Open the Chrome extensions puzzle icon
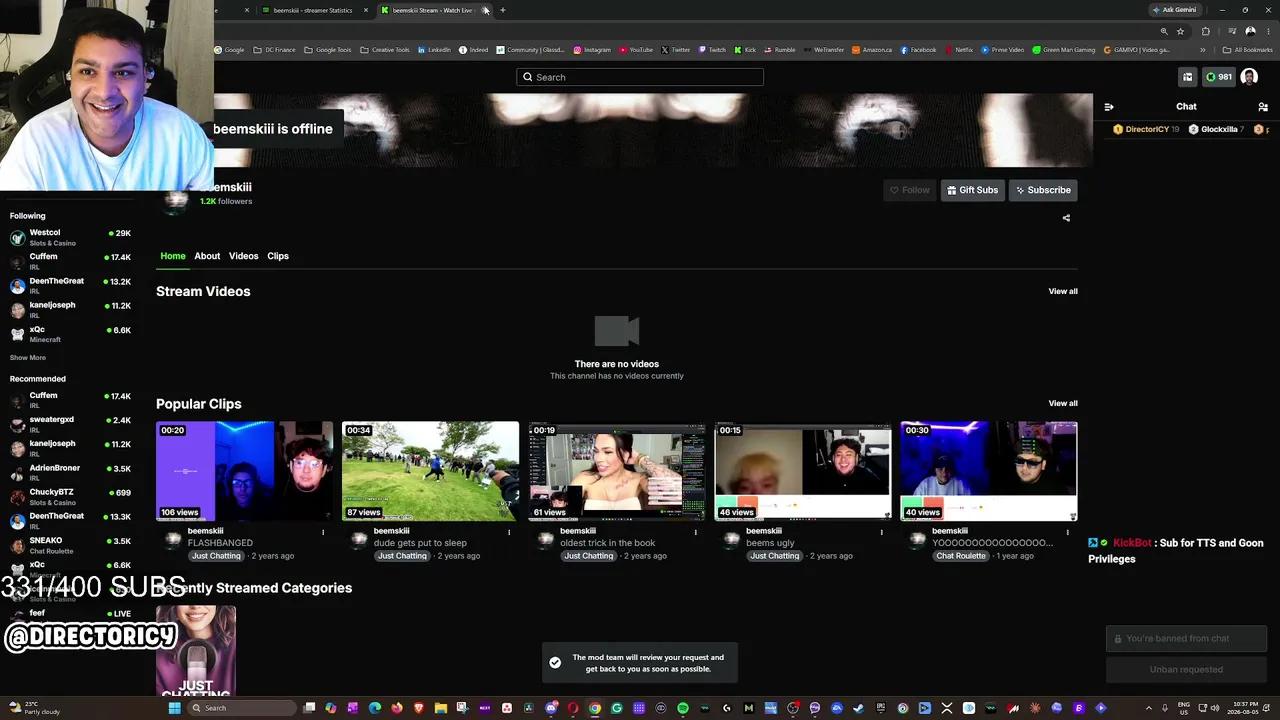The width and height of the screenshot is (1280, 720). tap(1205, 31)
